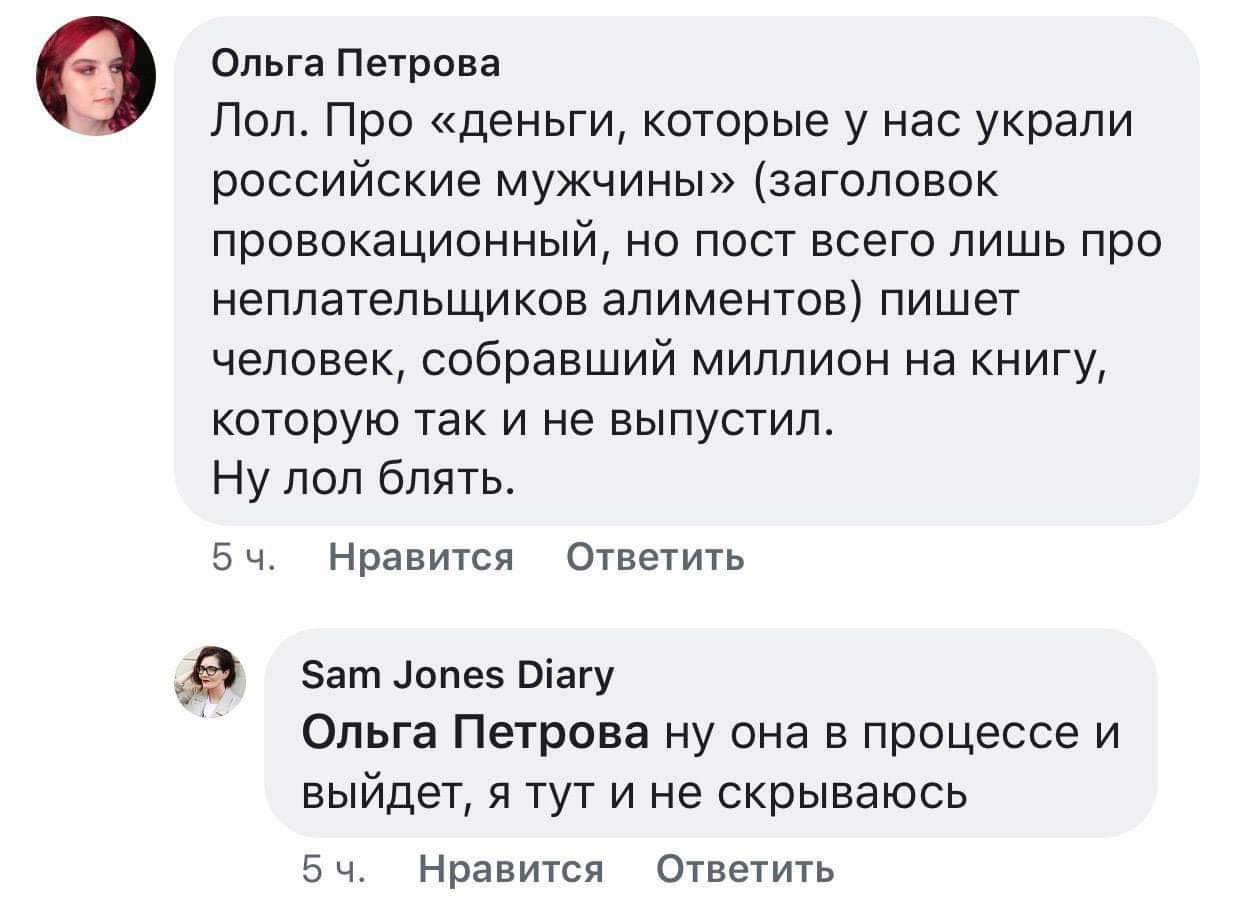Click the Sam Jones Diary author name
Screen dimensions: 1242x915
[457, 676]
